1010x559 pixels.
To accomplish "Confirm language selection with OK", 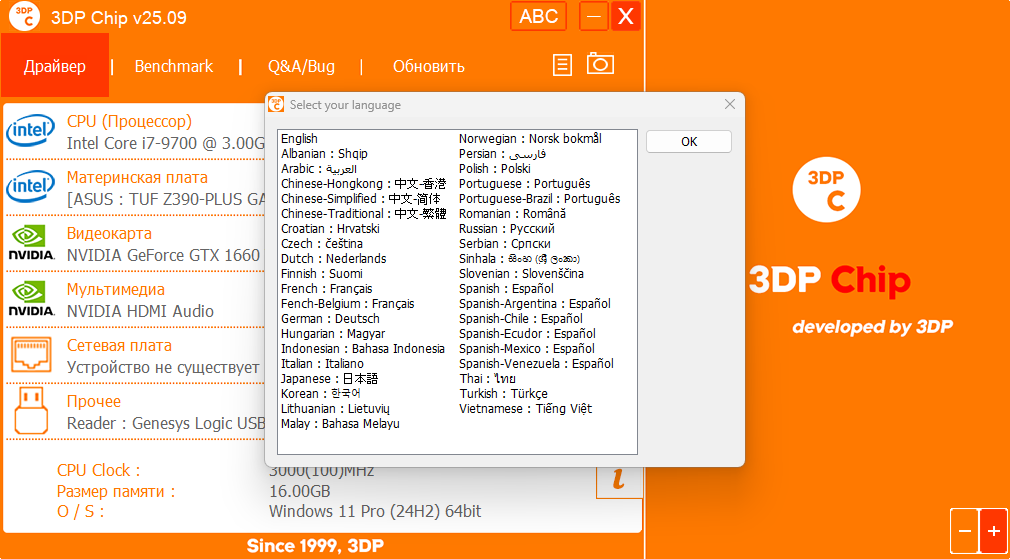I will tap(689, 142).
